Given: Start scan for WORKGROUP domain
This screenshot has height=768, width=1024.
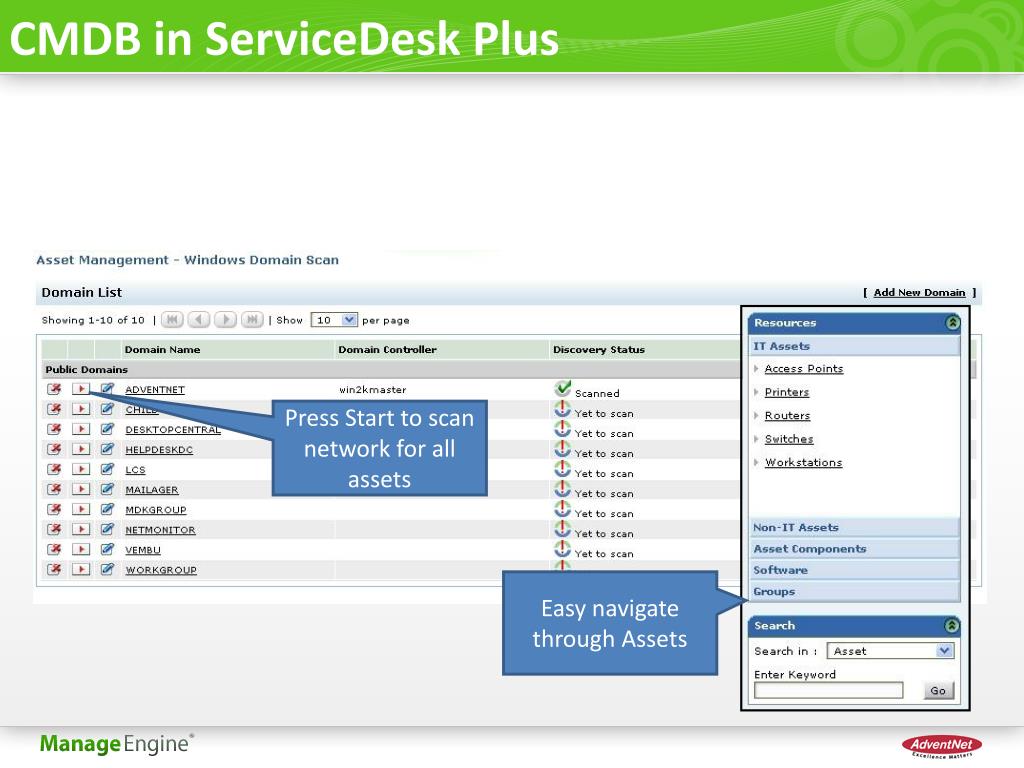Looking at the screenshot, I should (x=81, y=569).
